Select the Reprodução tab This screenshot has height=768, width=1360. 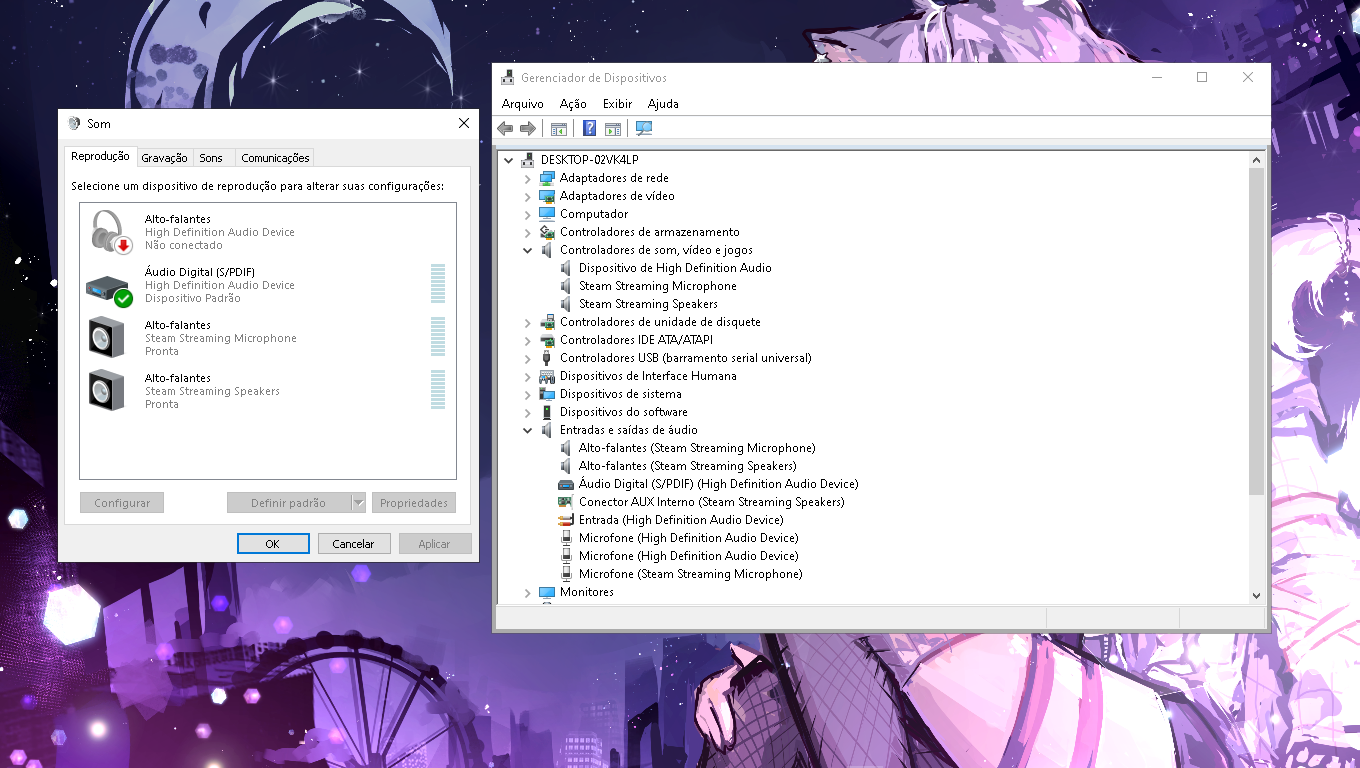[100, 157]
